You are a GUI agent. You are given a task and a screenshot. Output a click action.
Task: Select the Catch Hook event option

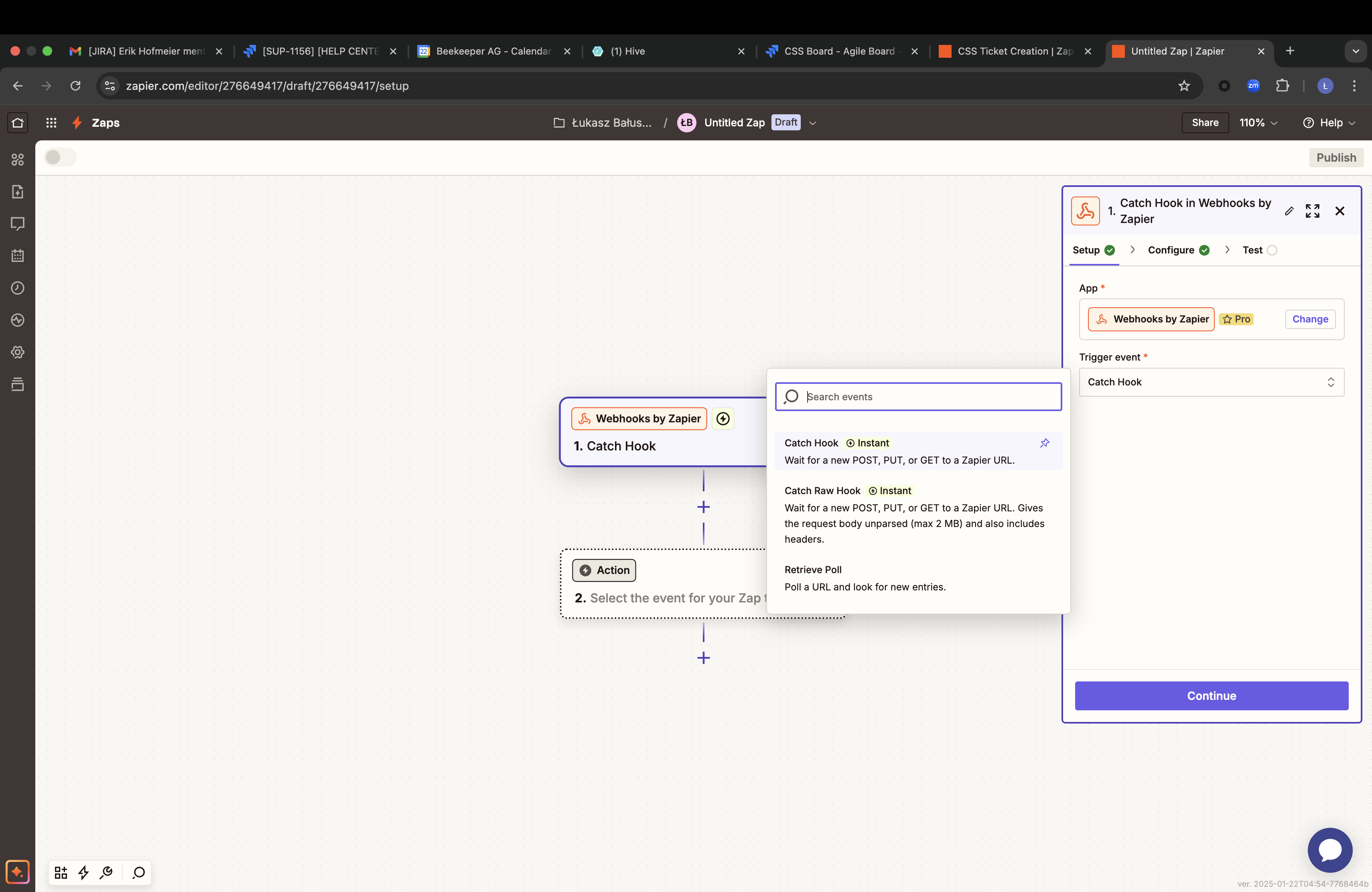(918, 451)
